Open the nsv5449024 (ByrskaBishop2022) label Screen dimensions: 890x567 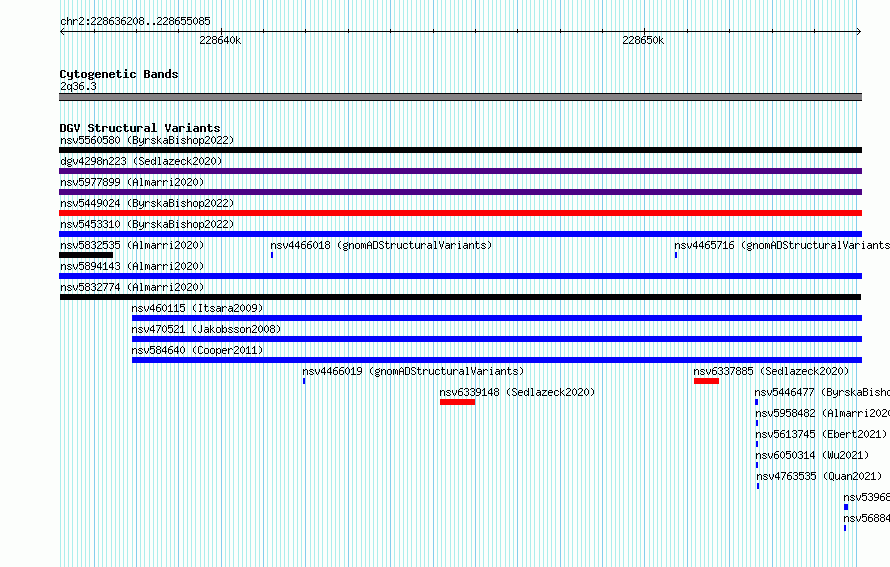[147, 203]
